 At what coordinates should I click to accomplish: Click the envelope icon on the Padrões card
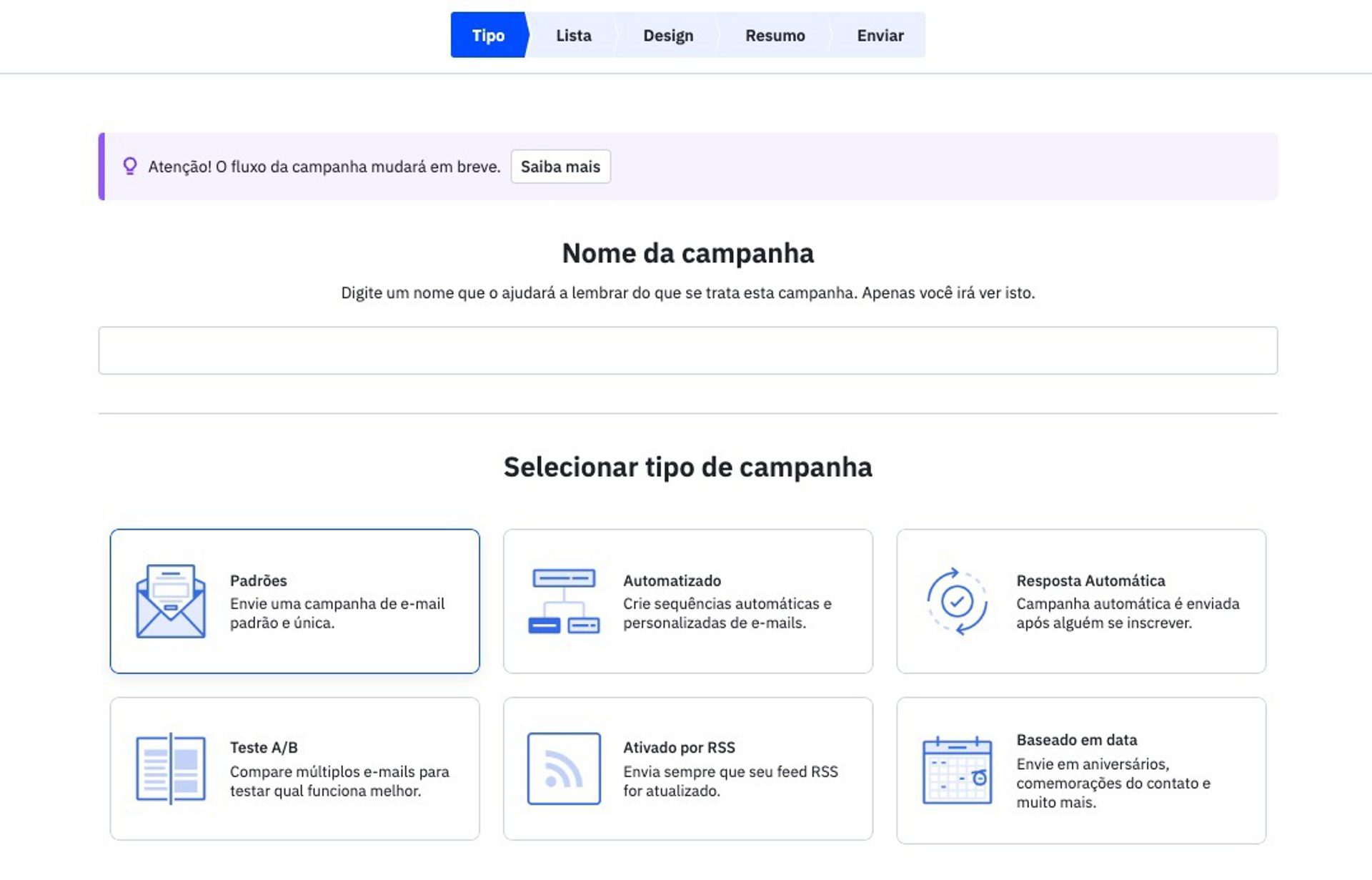tap(169, 602)
